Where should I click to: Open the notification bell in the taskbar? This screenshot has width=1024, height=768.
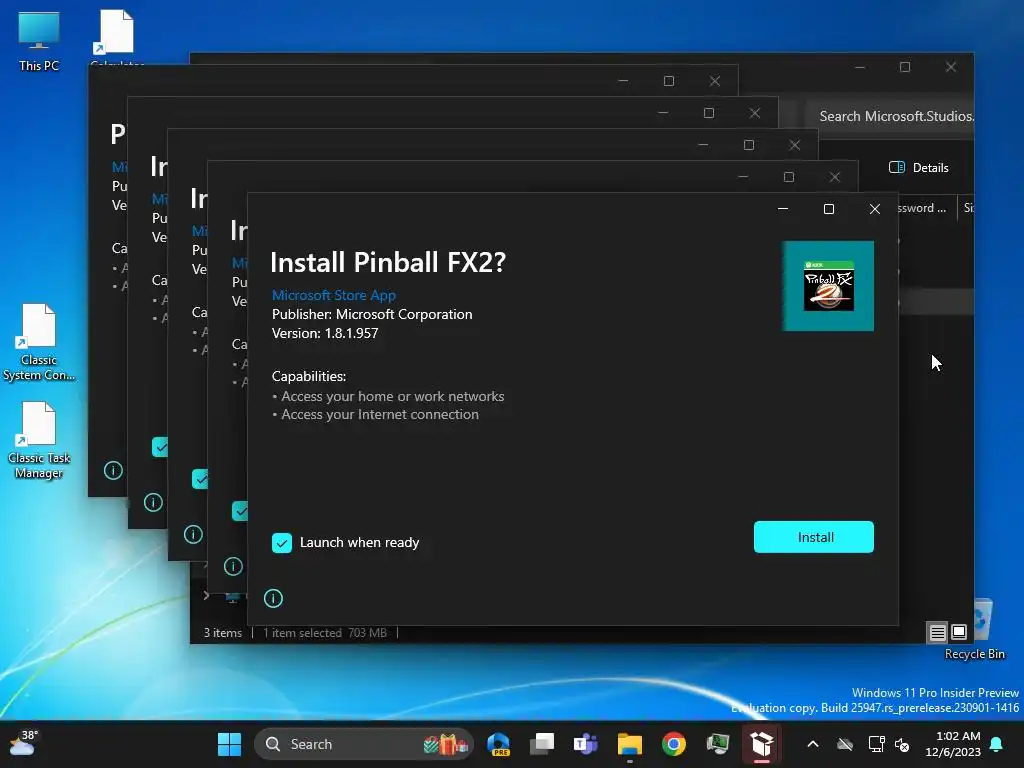[x=997, y=744]
